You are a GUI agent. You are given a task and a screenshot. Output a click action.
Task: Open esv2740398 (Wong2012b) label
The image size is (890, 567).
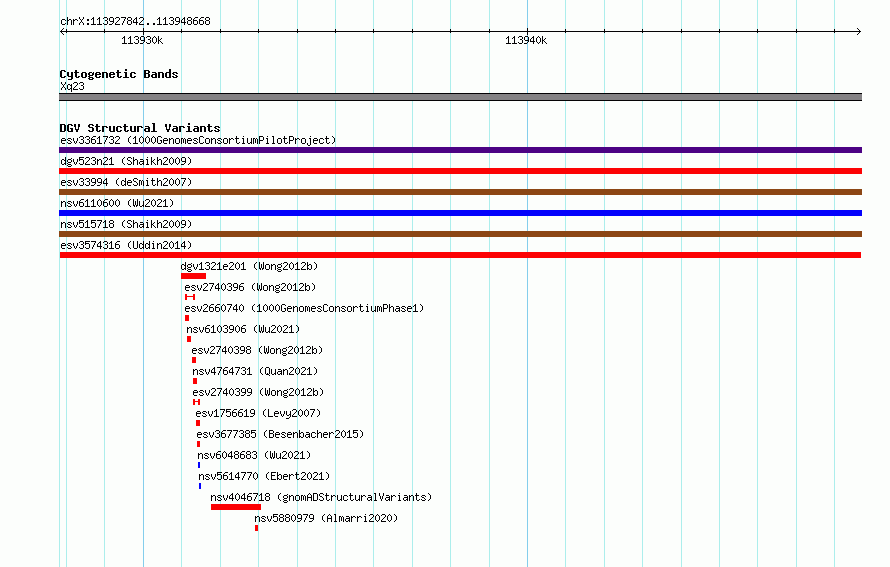tap(257, 350)
